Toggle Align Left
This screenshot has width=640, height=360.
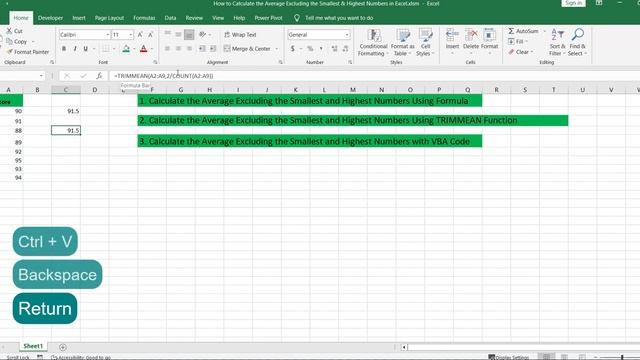tap(168, 49)
